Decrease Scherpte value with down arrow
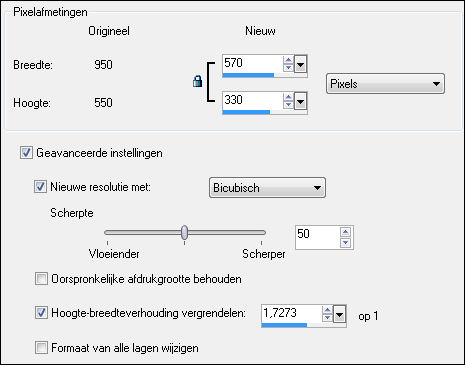Image resolution: width=465 pixels, height=365 pixels. pyautogui.click(x=345, y=242)
